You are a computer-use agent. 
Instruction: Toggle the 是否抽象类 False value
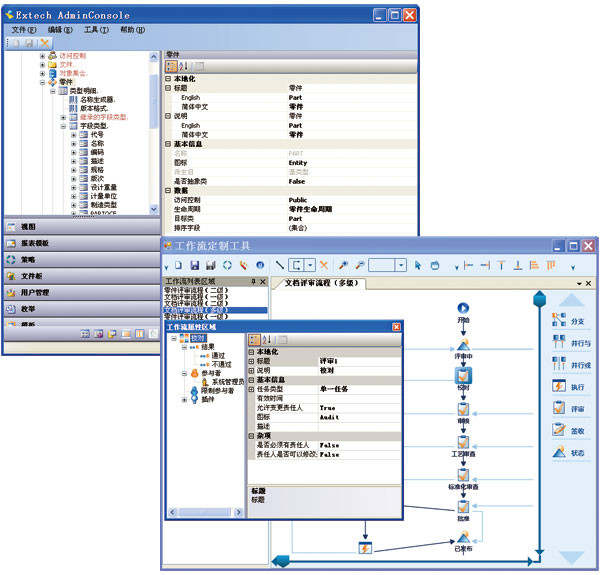tap(297, 182)
